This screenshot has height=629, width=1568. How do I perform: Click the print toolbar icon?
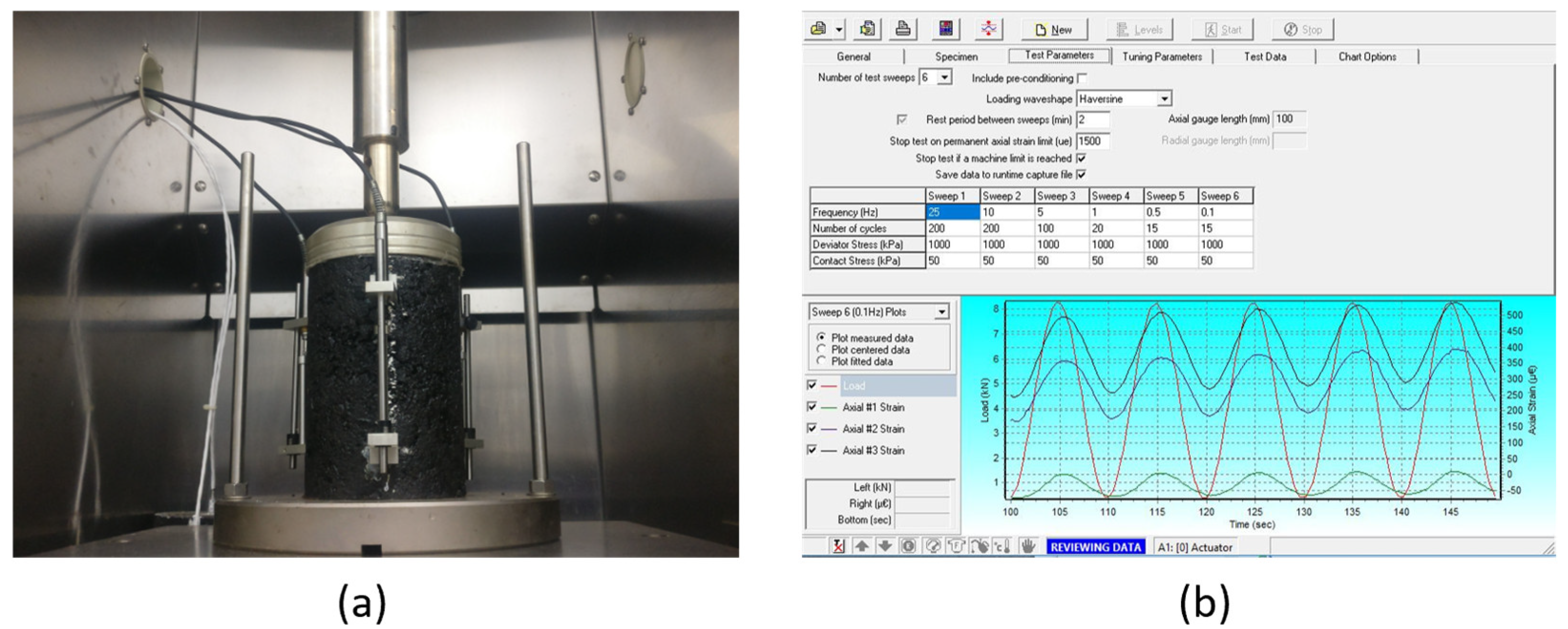pyautogui.click(x=903, y=29)
